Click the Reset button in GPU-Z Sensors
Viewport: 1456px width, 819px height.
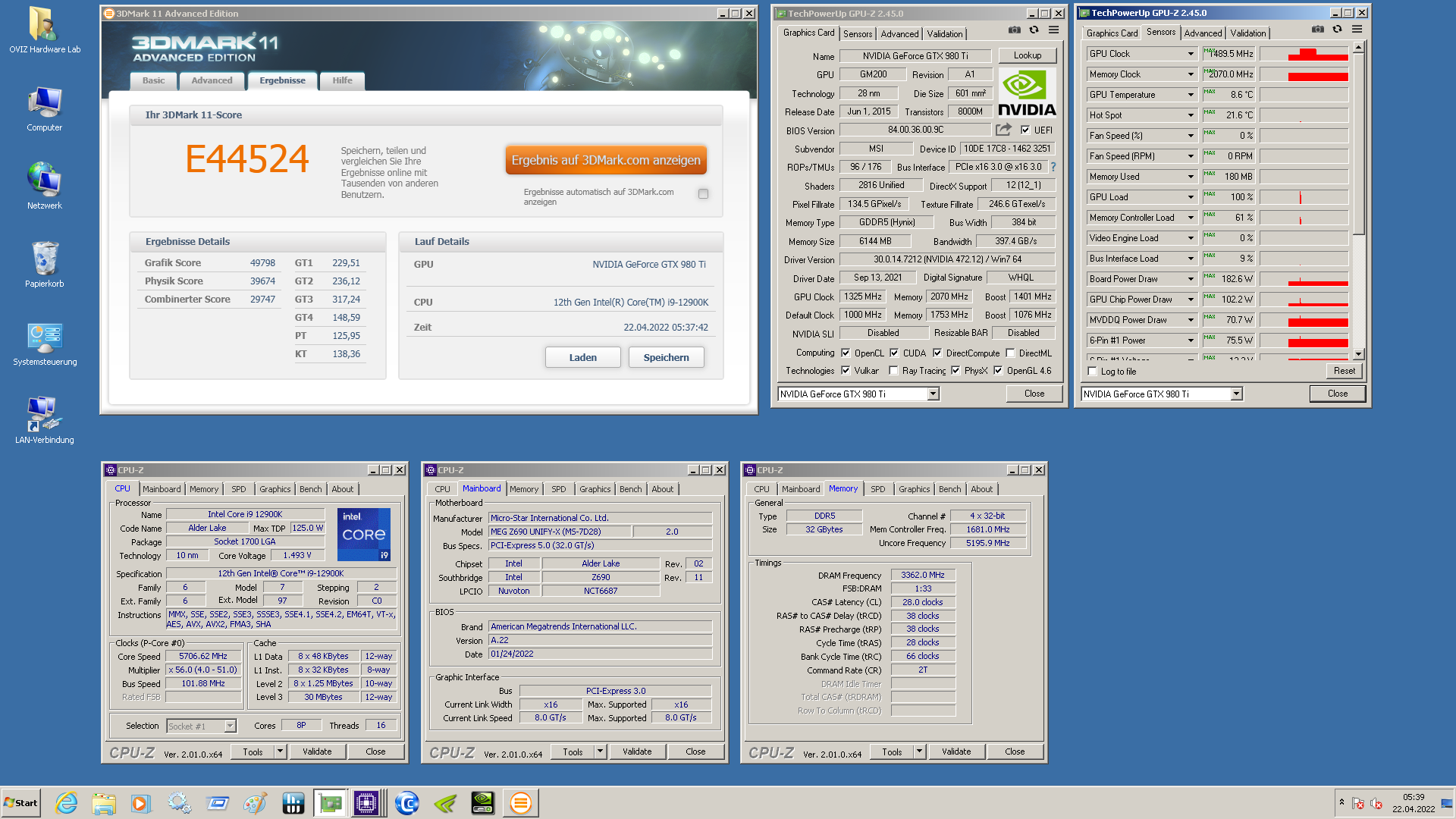pos(1344,371)
